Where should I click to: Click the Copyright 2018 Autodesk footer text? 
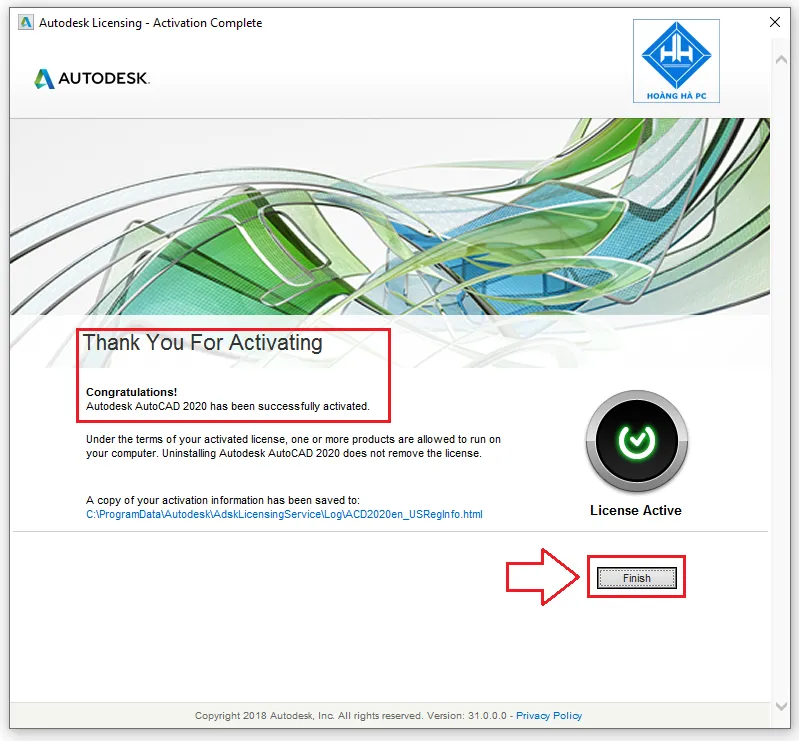coord(350,716)
